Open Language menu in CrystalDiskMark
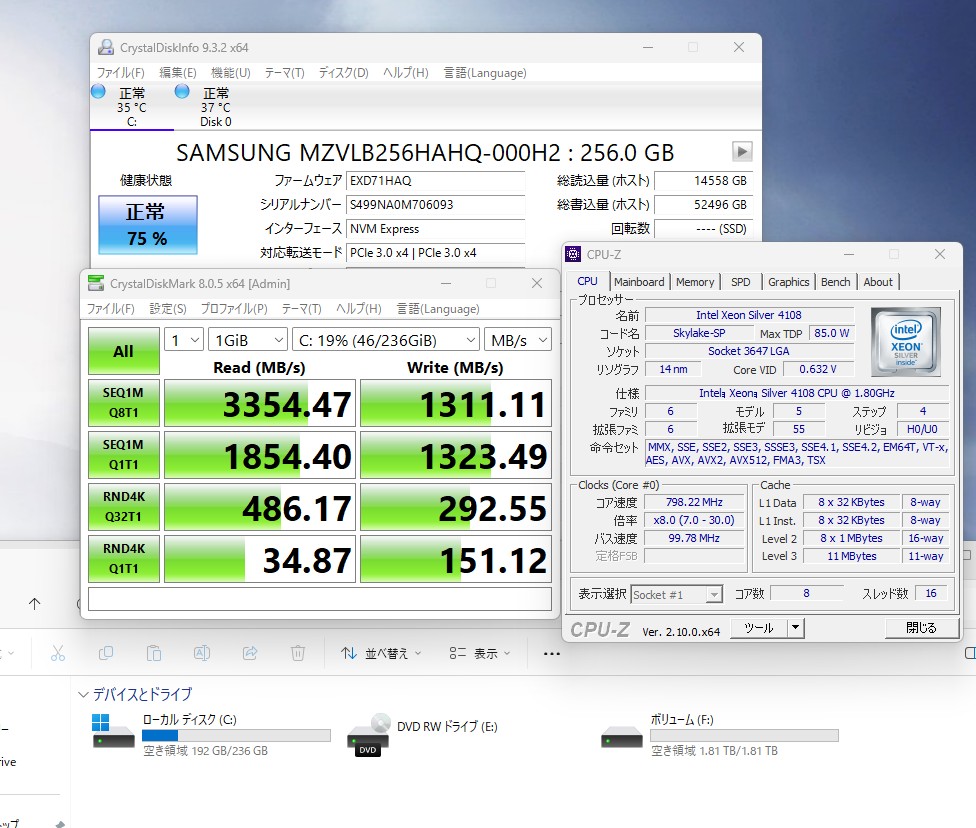The height and width of the screenshot is (828, 976). pos(438,309)
